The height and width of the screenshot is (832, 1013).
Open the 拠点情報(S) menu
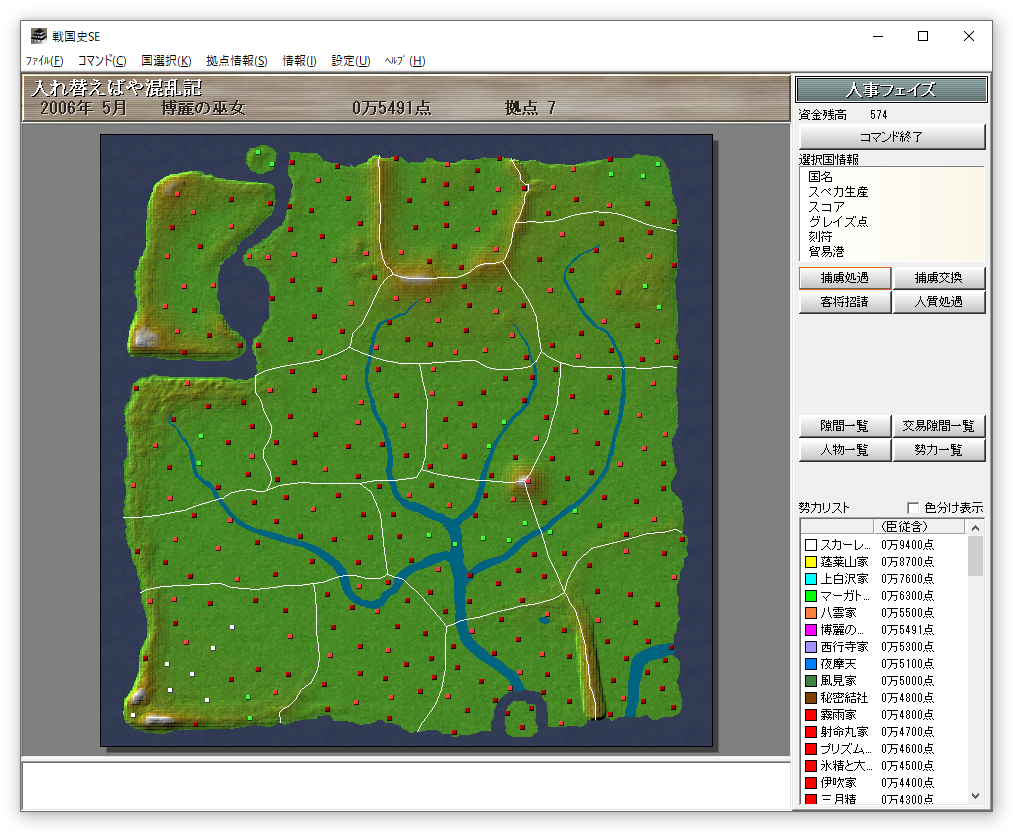pyautogui.click(x=236, y=61)
